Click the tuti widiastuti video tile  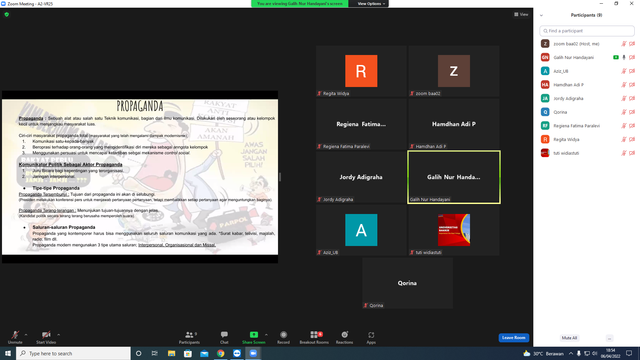tap(453, 230)
